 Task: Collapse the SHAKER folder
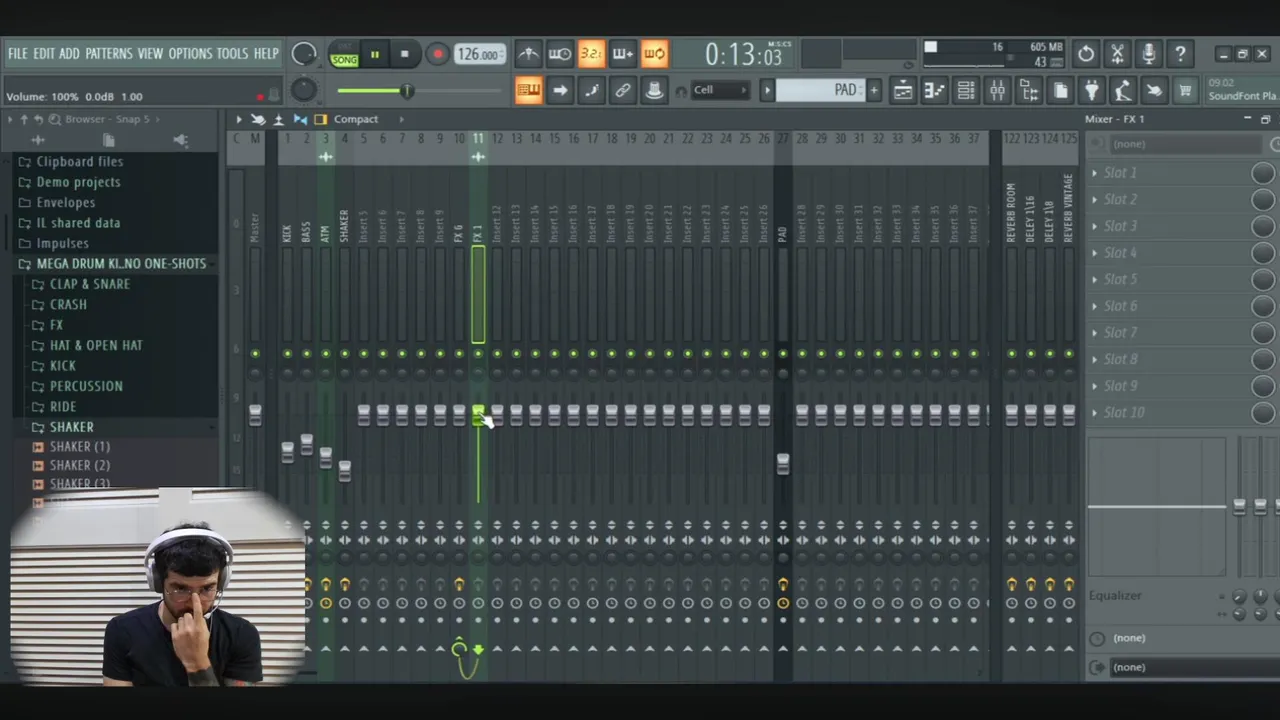pos(72,427)
